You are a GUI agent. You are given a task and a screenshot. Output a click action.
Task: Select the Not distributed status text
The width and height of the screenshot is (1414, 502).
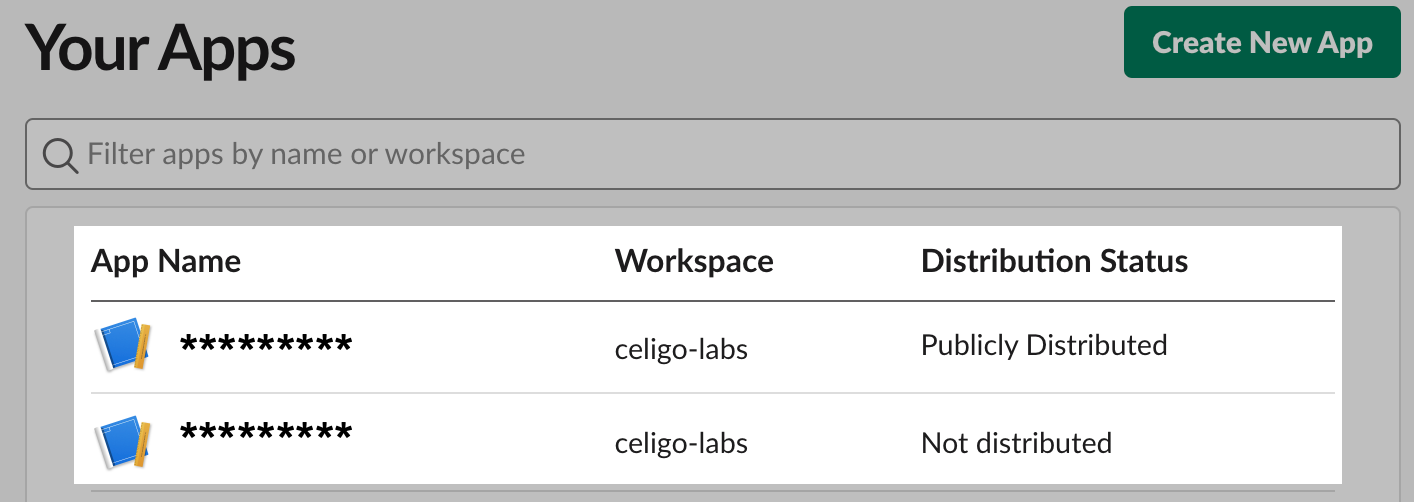(1016, 443)
